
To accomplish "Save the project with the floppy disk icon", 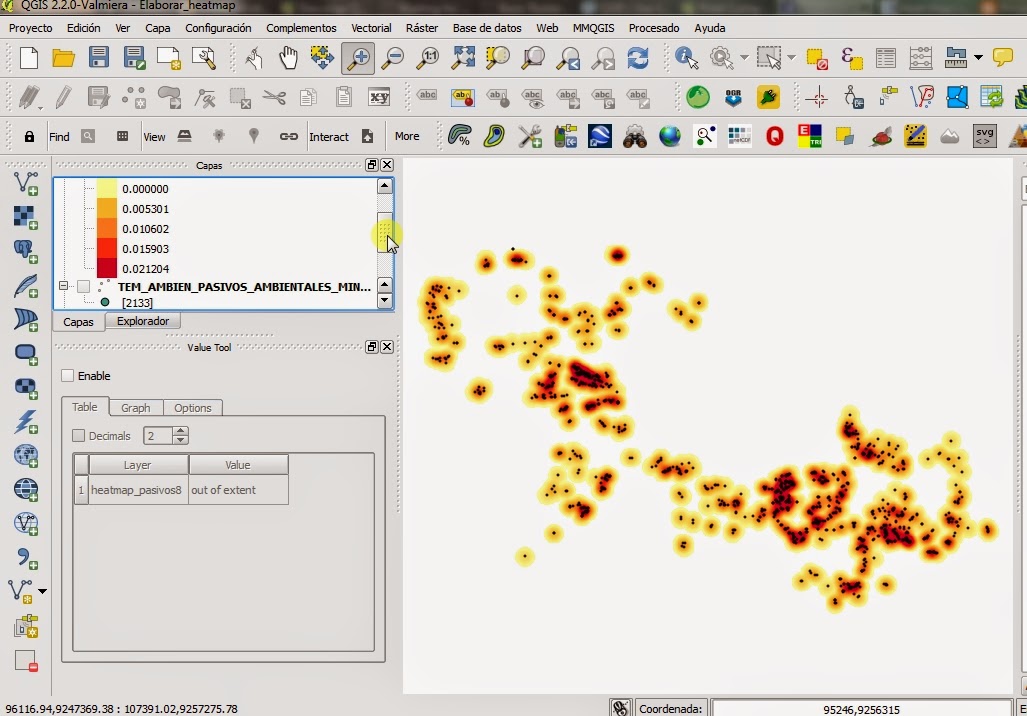I will click(98, 58).
